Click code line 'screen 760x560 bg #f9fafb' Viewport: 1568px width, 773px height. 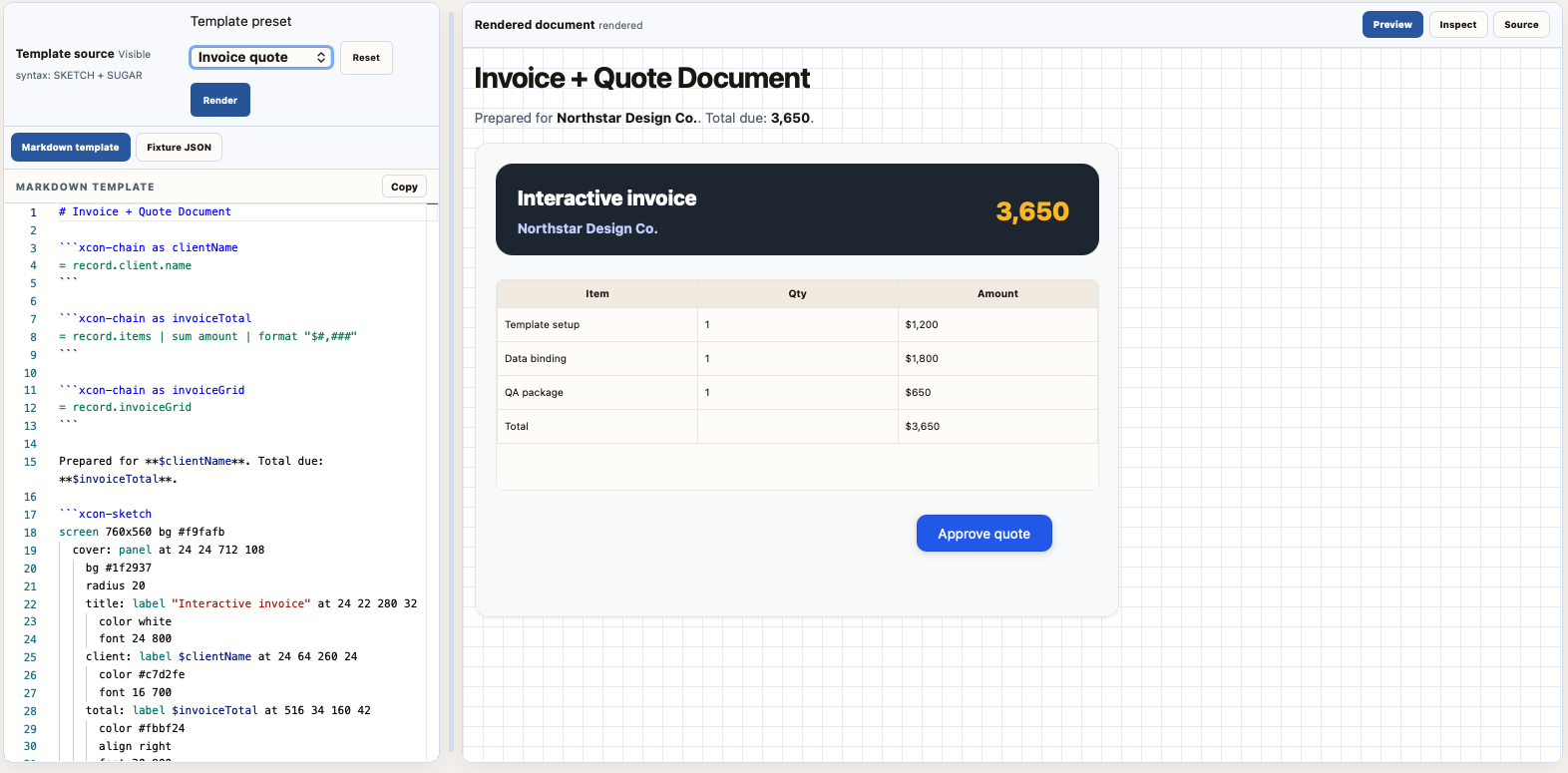click(x=142, y=532)
